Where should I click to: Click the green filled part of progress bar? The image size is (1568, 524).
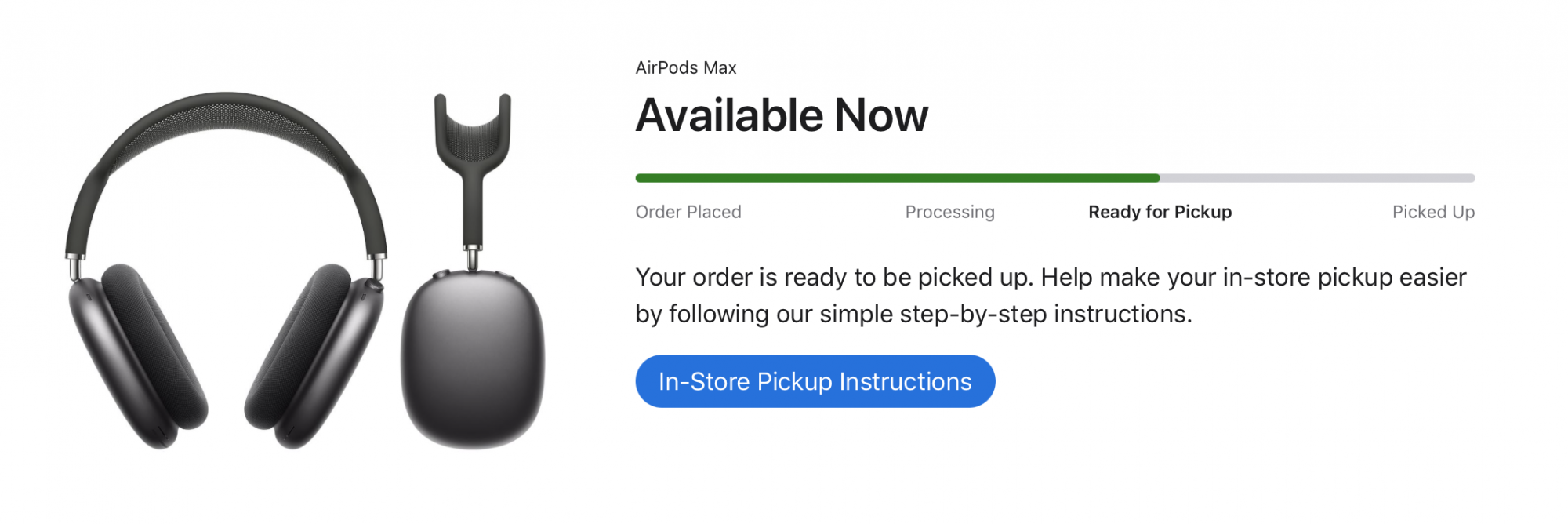pos(897,178)
